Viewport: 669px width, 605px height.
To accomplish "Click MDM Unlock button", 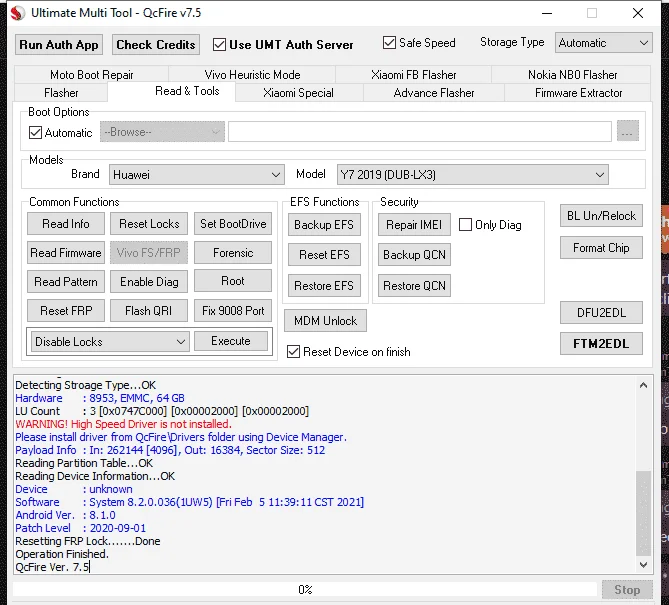I will tap(326, 320).
